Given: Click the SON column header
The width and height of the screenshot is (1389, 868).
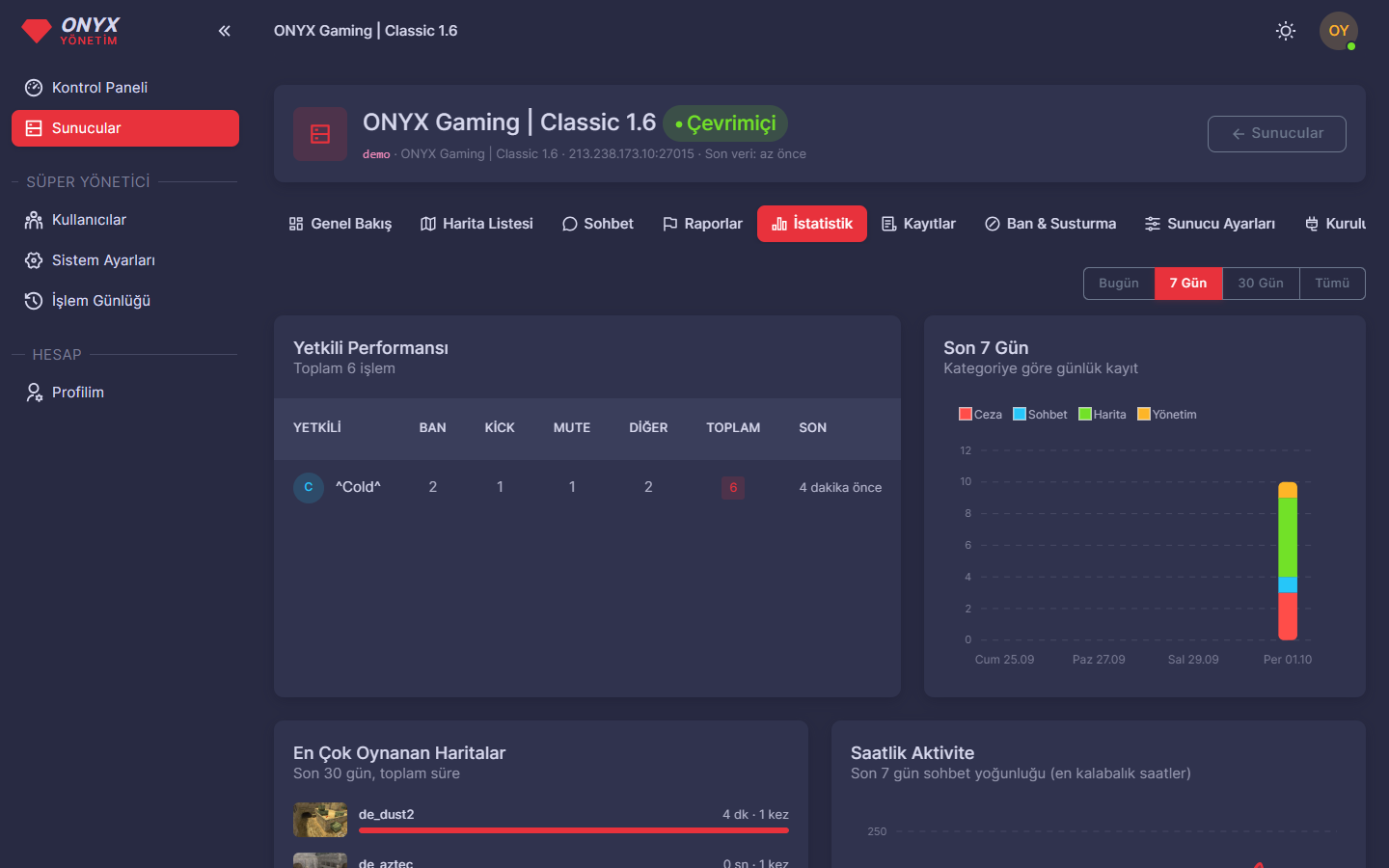Looking at the screenshot, I should 812,428.
